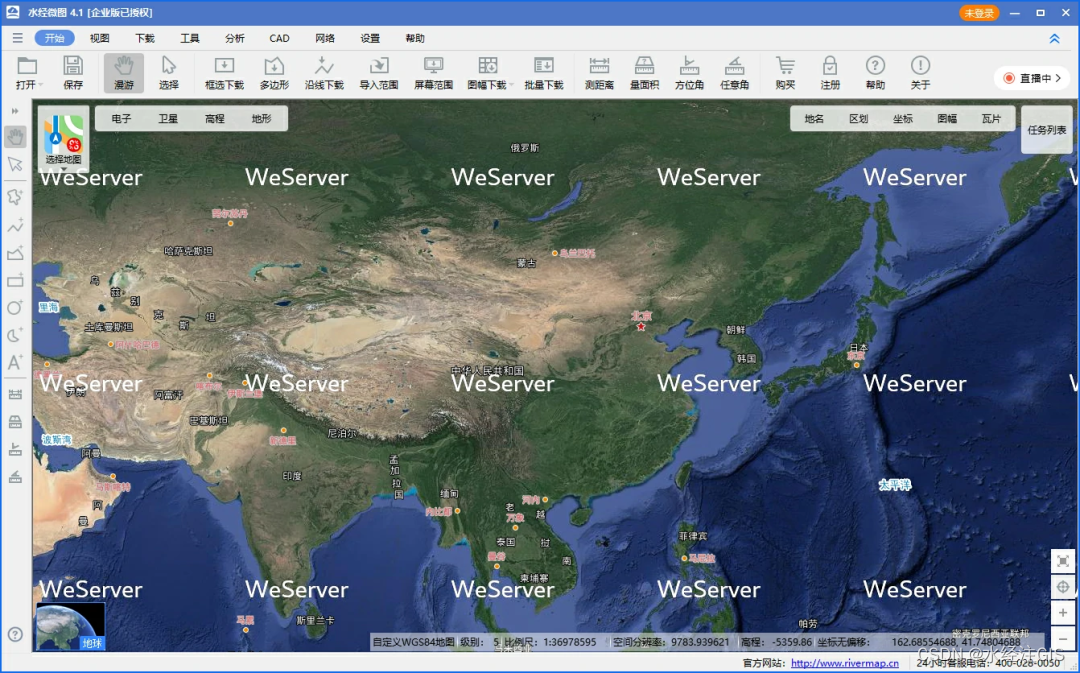Screen dimensions: 1080x673
Task: Toggle 坐标 coordinates overlay
Action: (903, 118)
